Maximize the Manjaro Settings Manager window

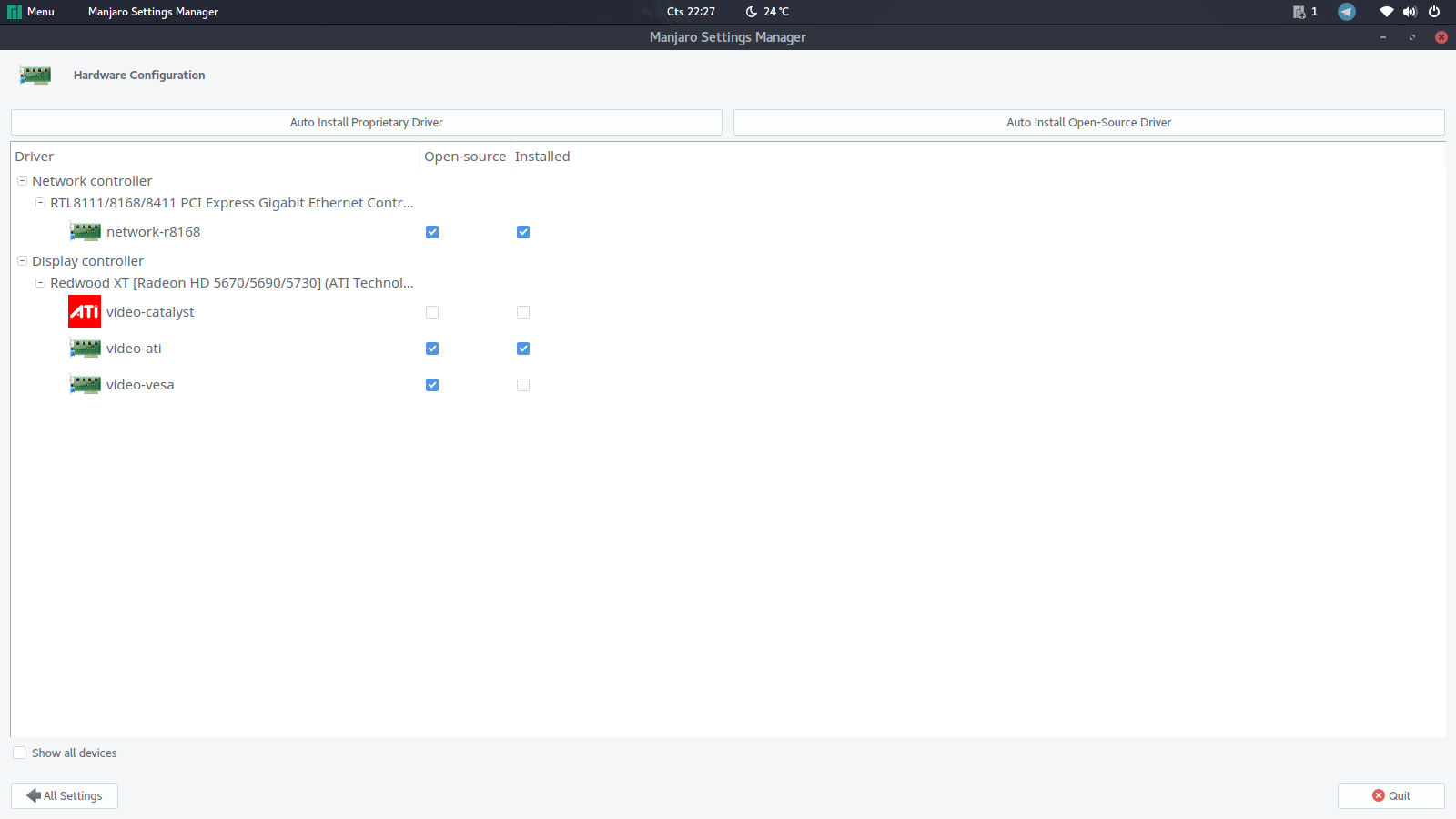click(x=1412, y=37)
